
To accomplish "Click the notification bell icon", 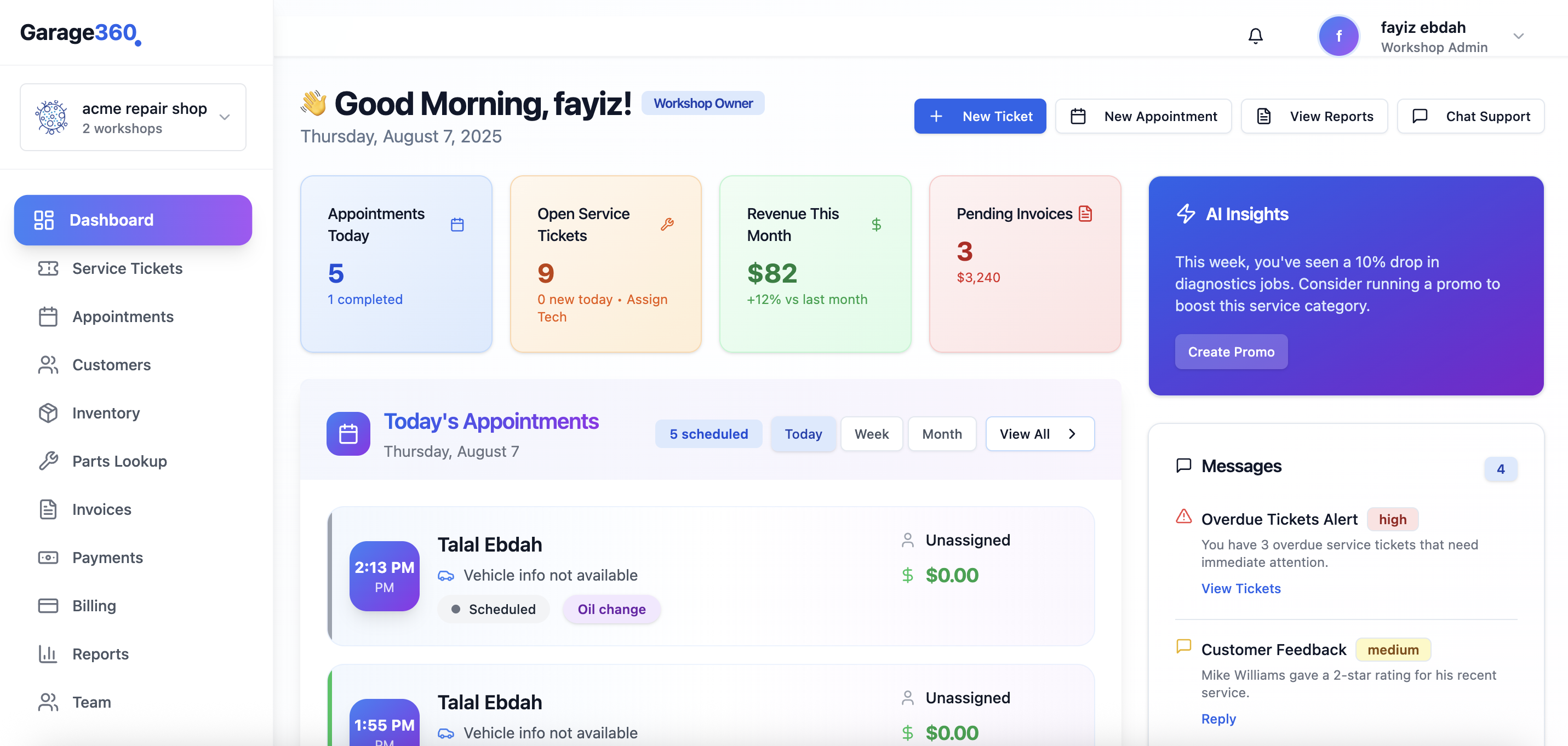I will click(x=1256, y=35).
